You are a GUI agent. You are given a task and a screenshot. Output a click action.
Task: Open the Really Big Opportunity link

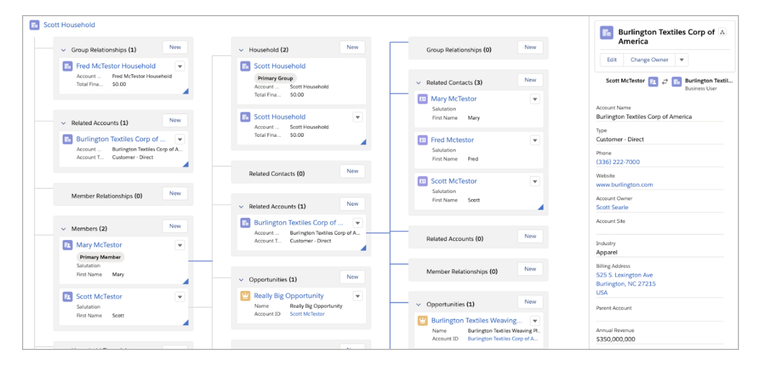pos(288,296)
